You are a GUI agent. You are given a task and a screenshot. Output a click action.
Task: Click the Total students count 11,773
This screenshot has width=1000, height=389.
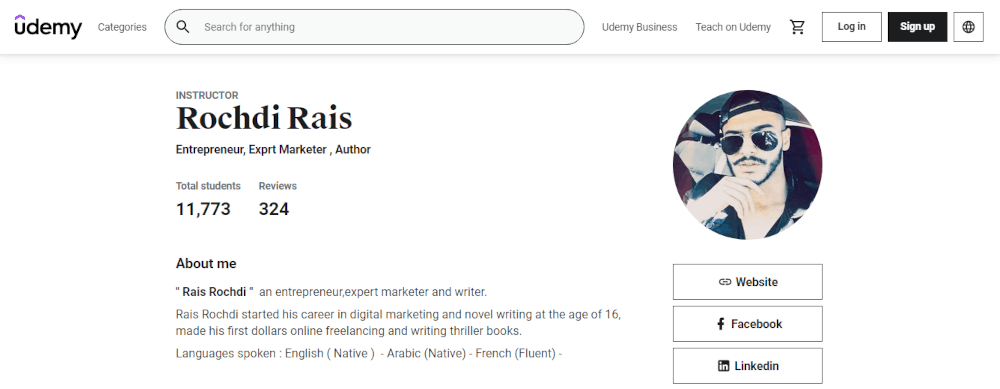[203, 209]
